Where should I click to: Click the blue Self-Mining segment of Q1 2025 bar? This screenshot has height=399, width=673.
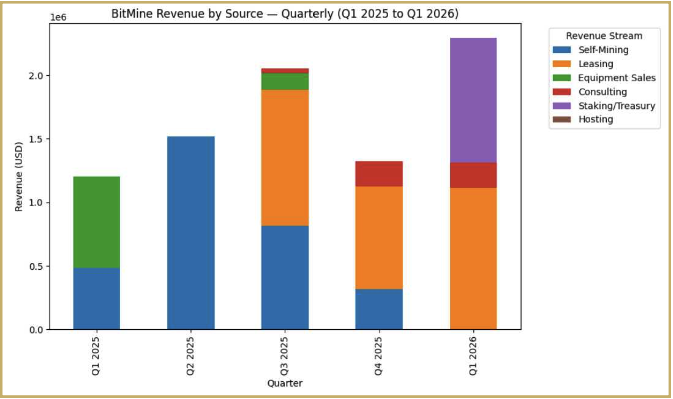click(97, 299)
